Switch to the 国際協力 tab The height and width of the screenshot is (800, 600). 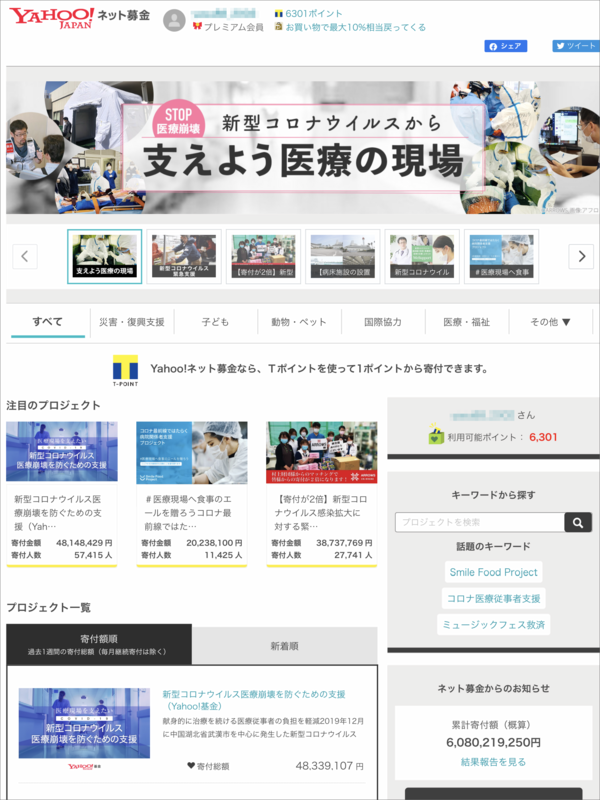(383, 322)
